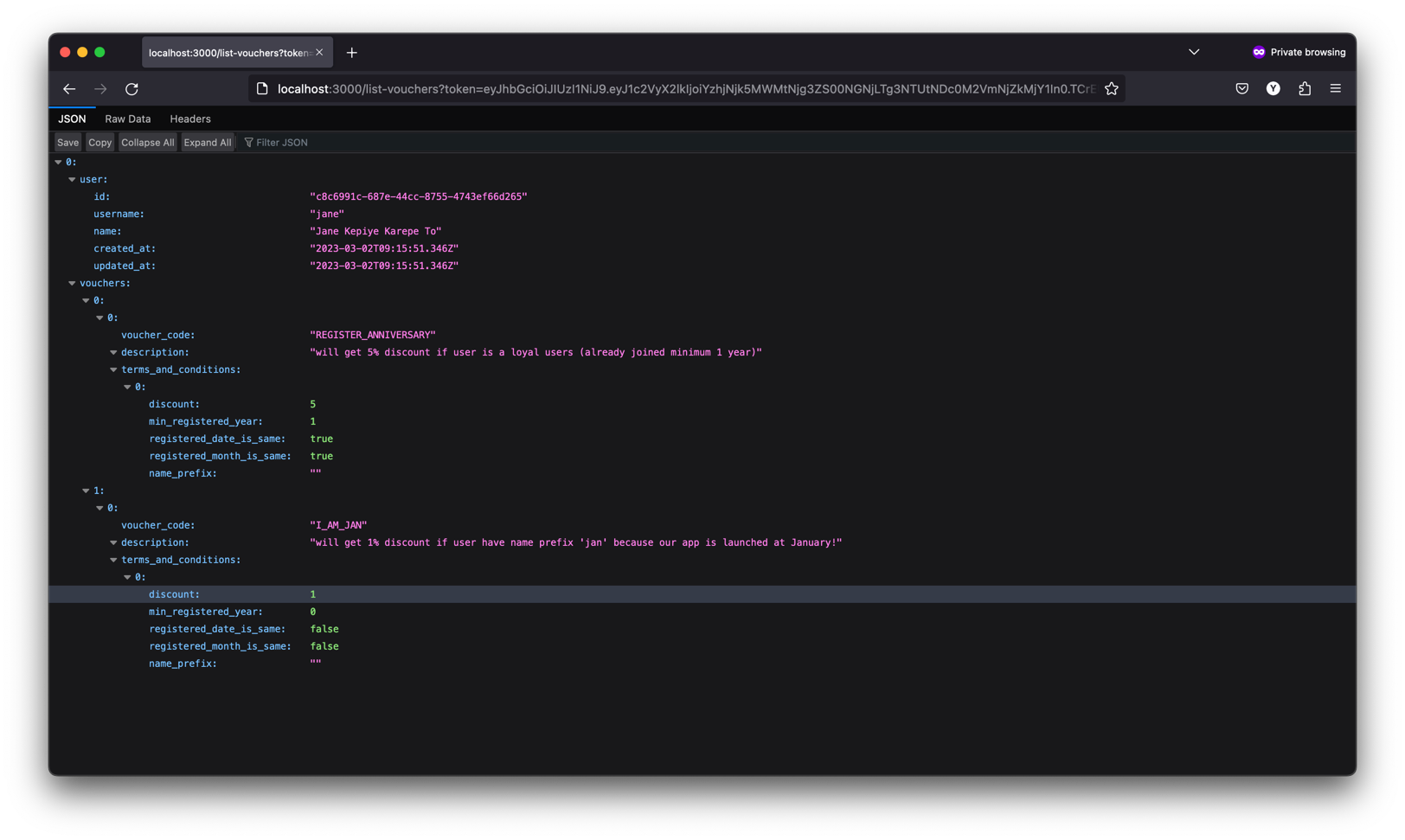Click the shield tracking protection icon

click(264, 88)
